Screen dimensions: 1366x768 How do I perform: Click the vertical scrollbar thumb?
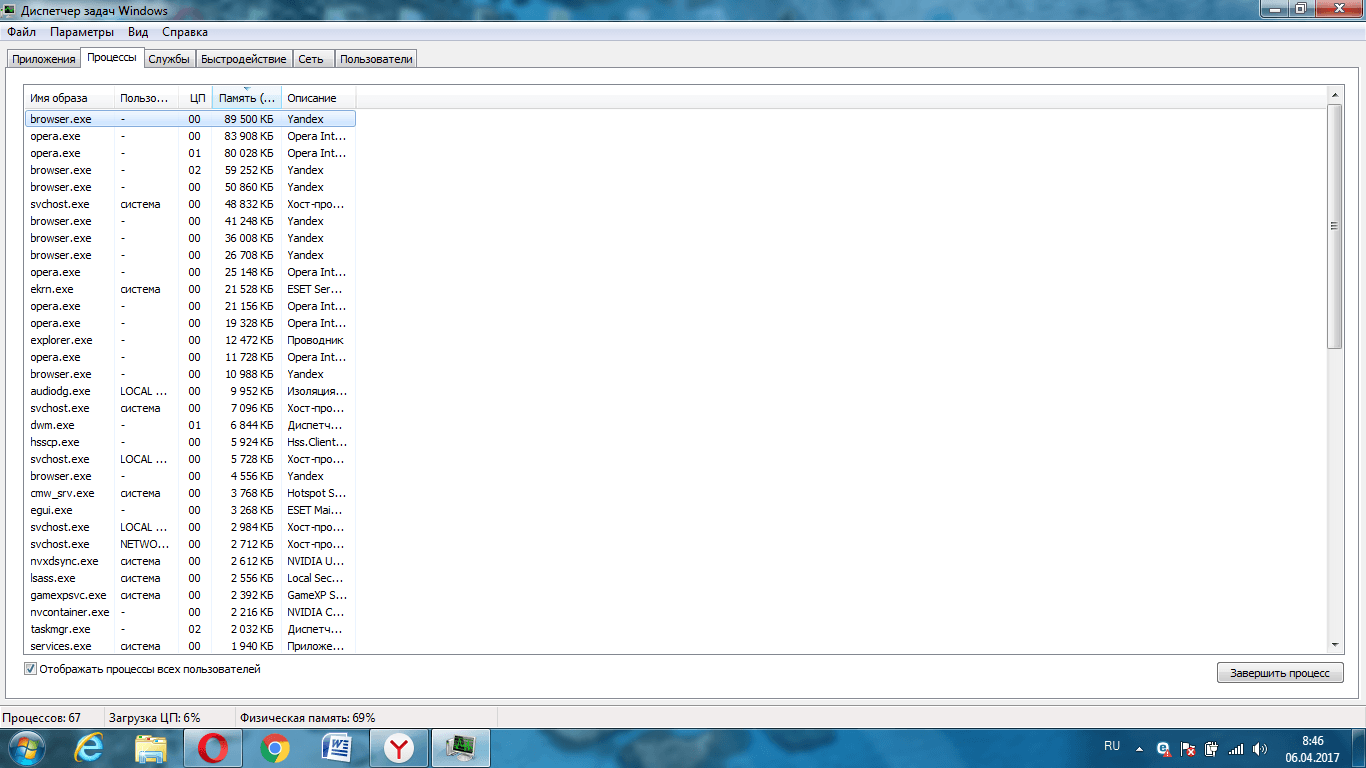tap(1335, 226)
